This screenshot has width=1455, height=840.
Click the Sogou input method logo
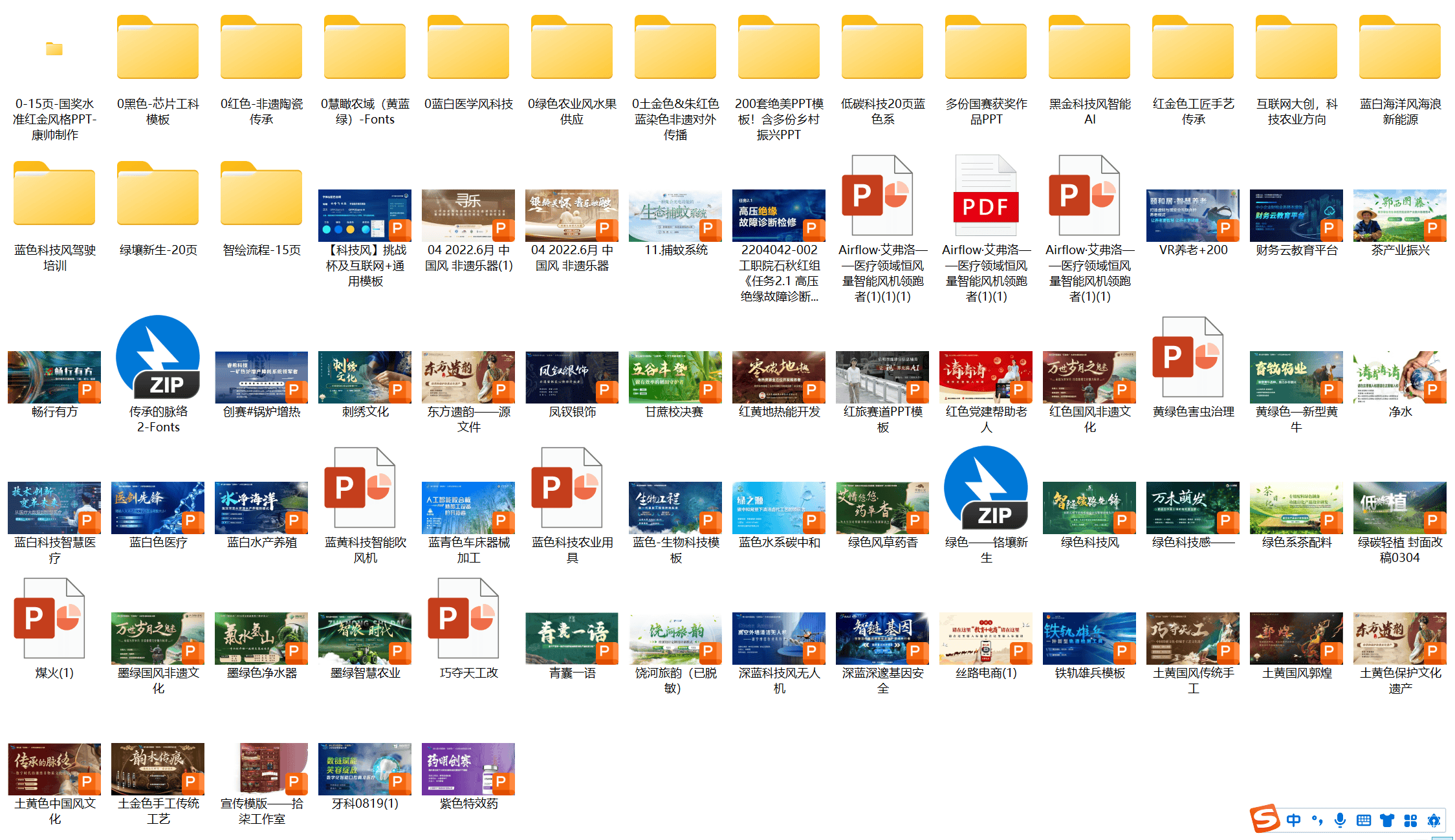1264,819
